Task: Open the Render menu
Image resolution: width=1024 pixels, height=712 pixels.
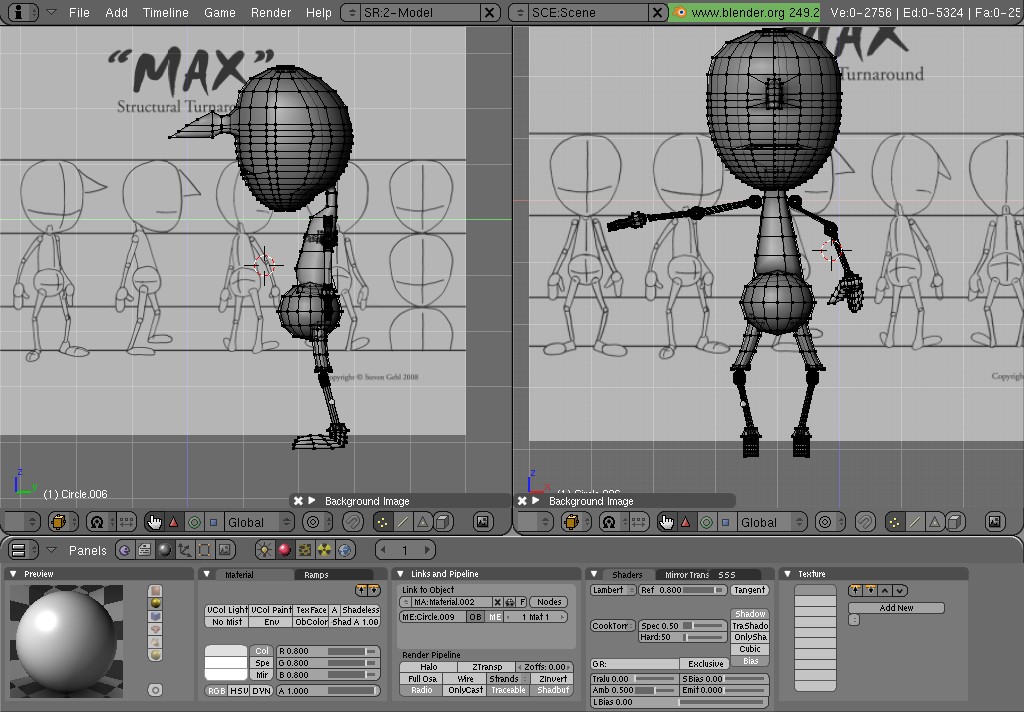Action: pos(270,12)
